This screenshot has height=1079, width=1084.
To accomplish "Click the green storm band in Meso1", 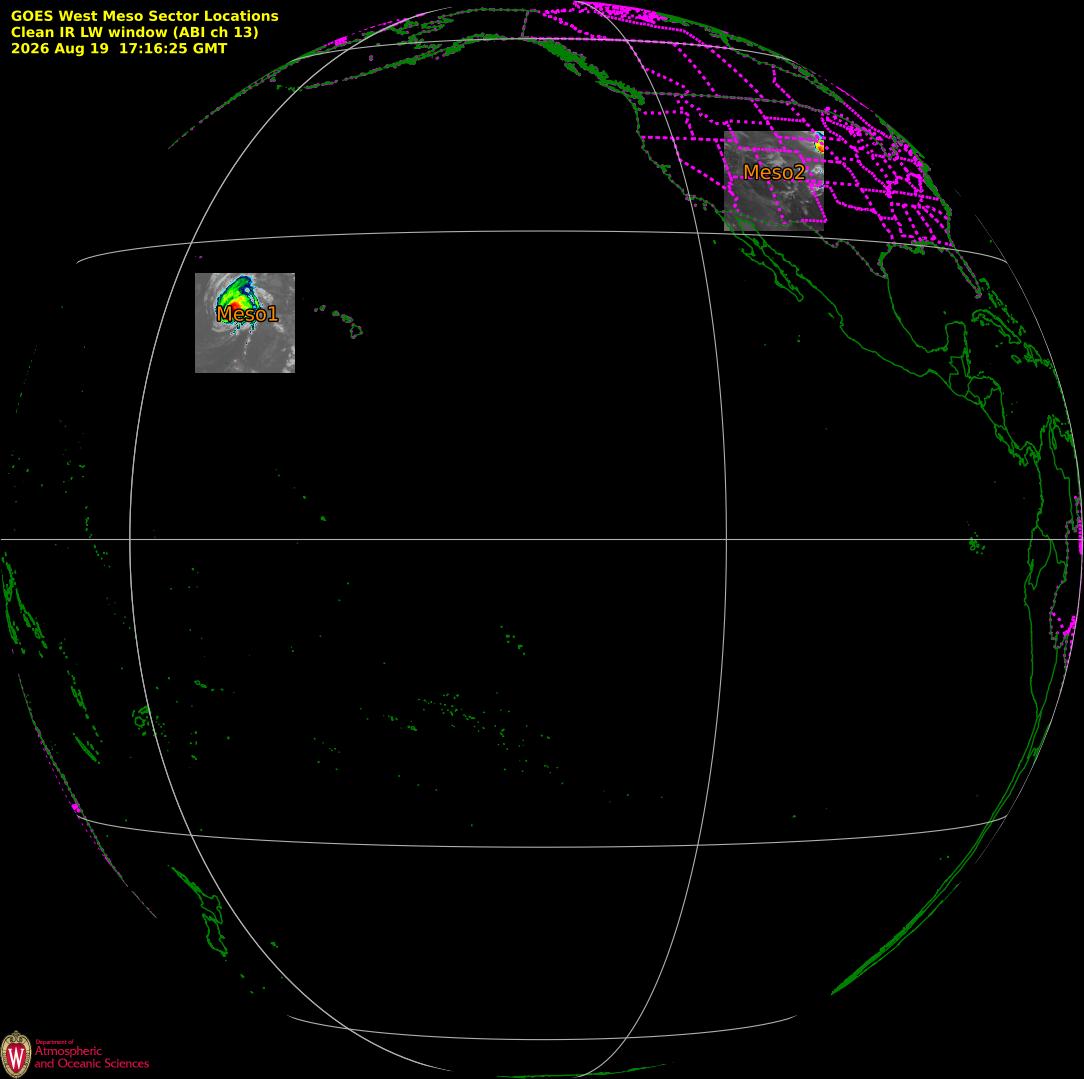I will (237, 288).
